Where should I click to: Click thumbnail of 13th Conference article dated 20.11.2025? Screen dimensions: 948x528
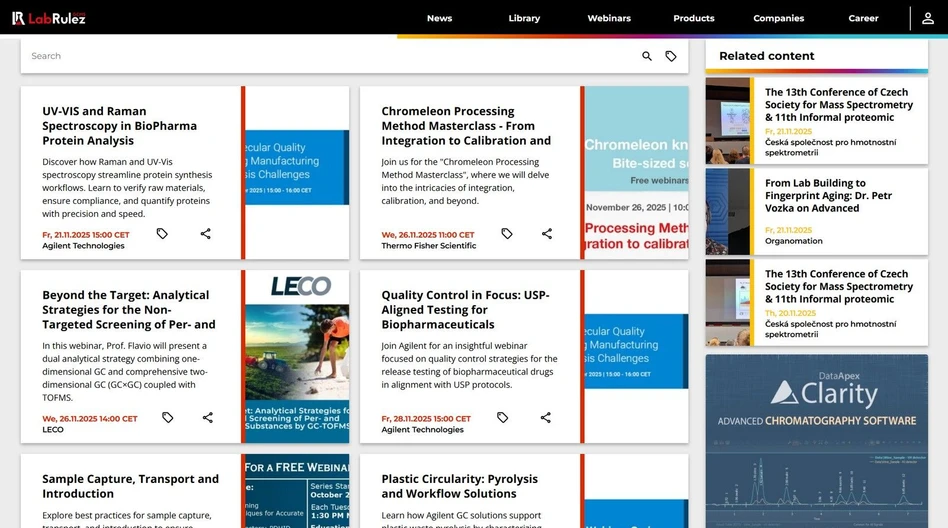[x=728, y=302]
